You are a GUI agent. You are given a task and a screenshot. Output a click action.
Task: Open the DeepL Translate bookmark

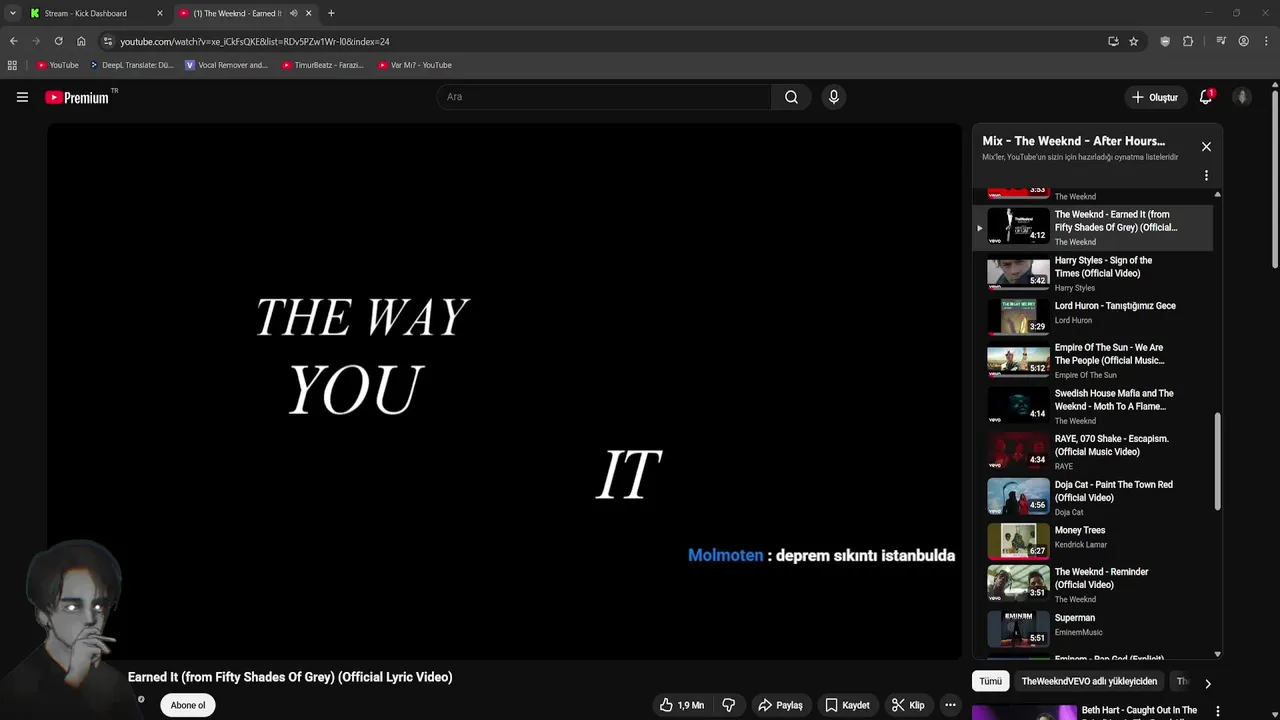131,65
